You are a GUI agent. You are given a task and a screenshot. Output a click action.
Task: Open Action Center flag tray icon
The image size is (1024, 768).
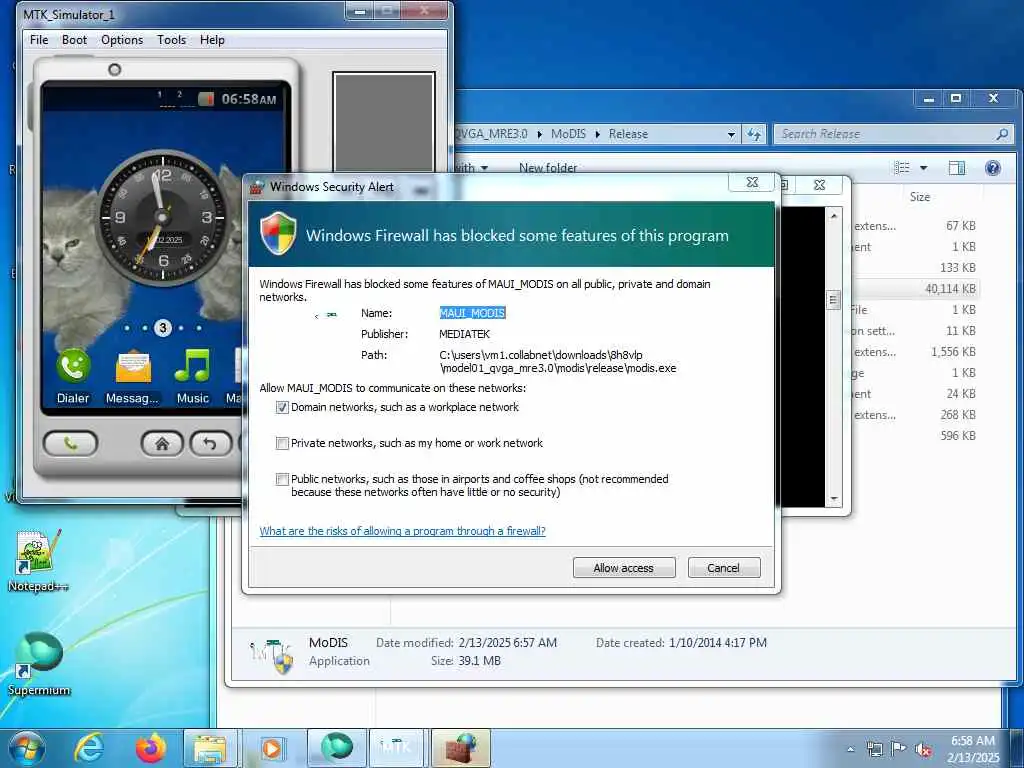pos(899,749)
